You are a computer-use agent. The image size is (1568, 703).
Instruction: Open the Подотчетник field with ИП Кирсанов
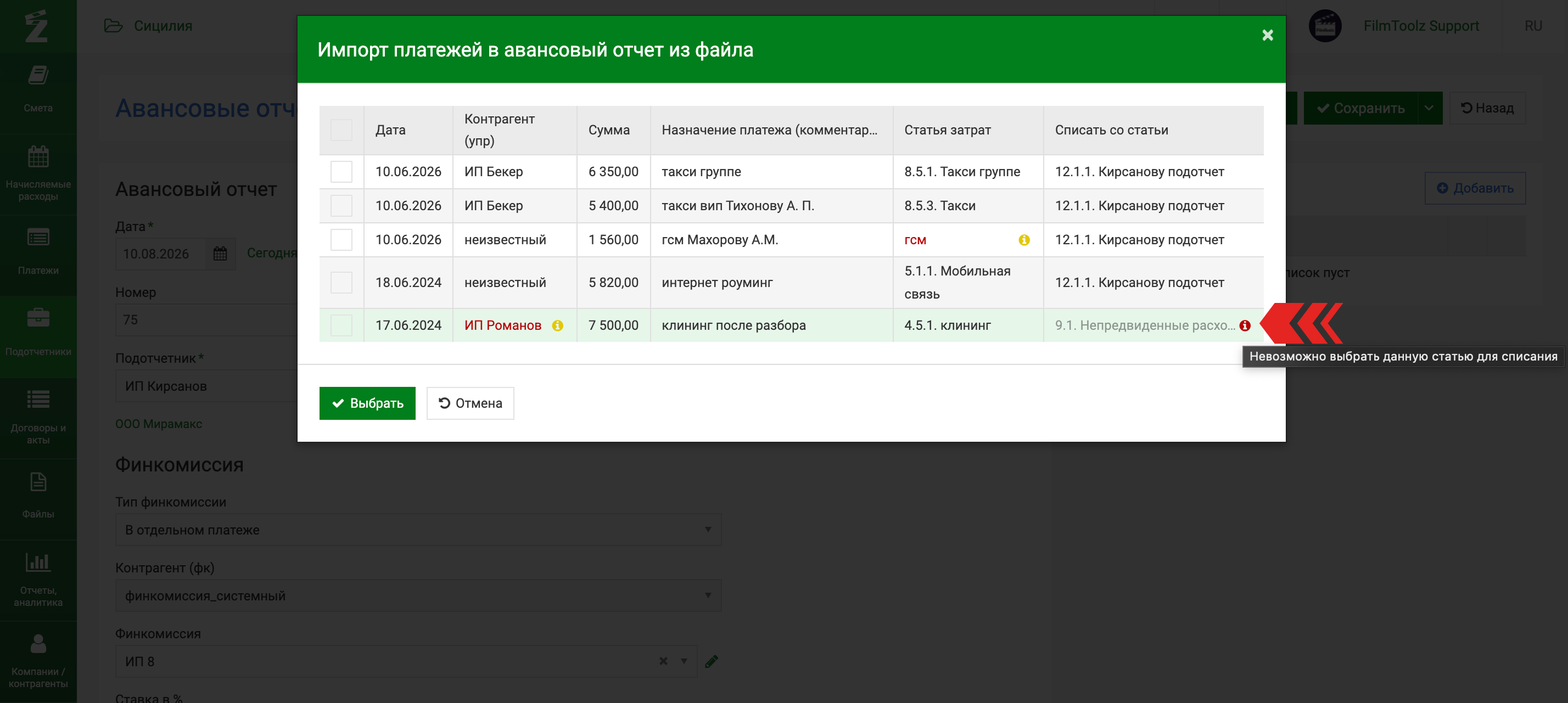(206, 386)
